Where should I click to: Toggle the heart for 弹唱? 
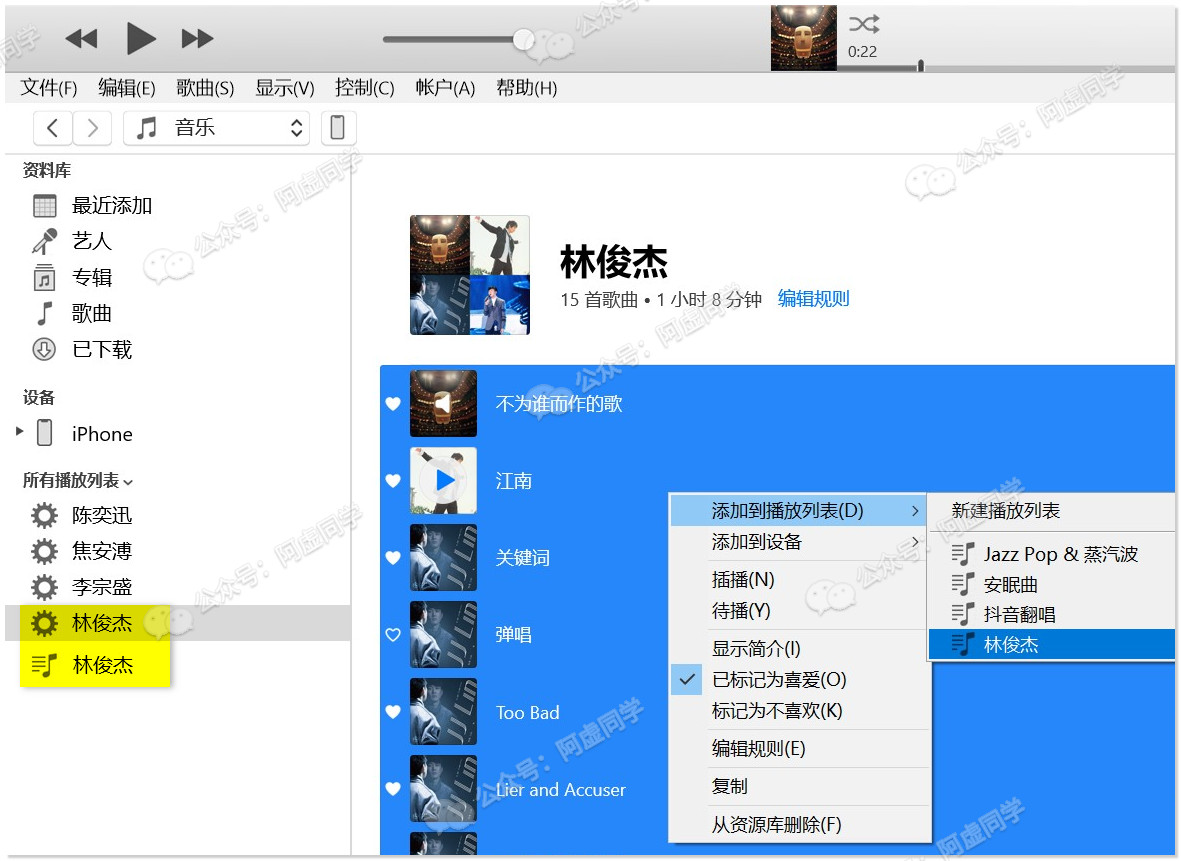coord(393,634)
